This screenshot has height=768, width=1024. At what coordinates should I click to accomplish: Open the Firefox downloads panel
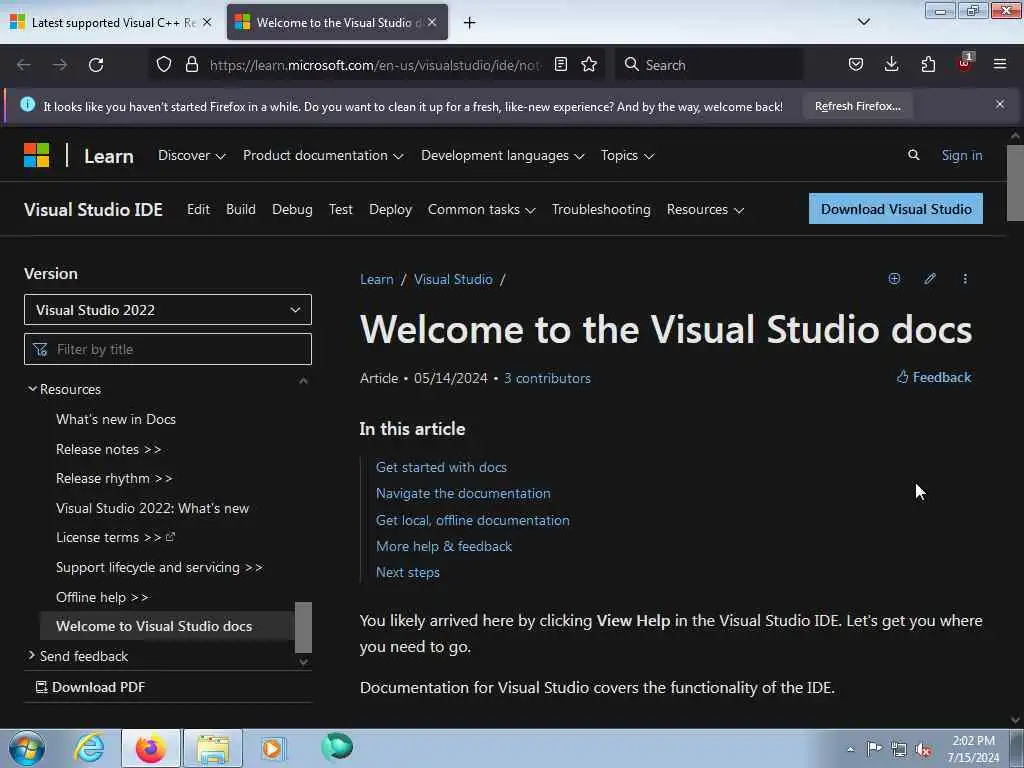pos(891,65)
